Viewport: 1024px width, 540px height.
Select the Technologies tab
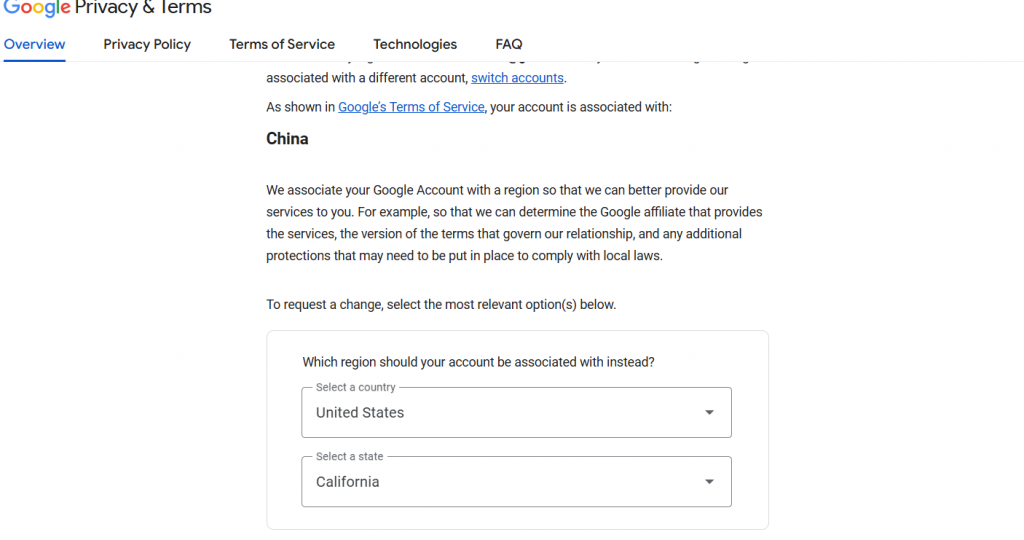point(415,44)
